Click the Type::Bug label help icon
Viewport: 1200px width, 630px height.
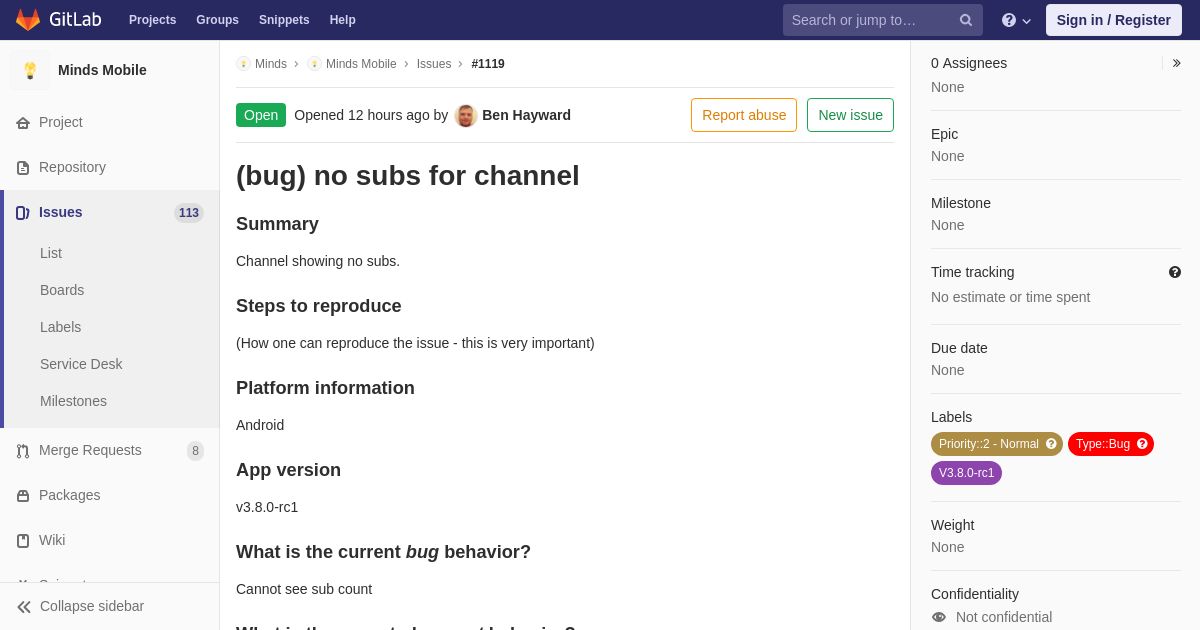[1142, 444]
